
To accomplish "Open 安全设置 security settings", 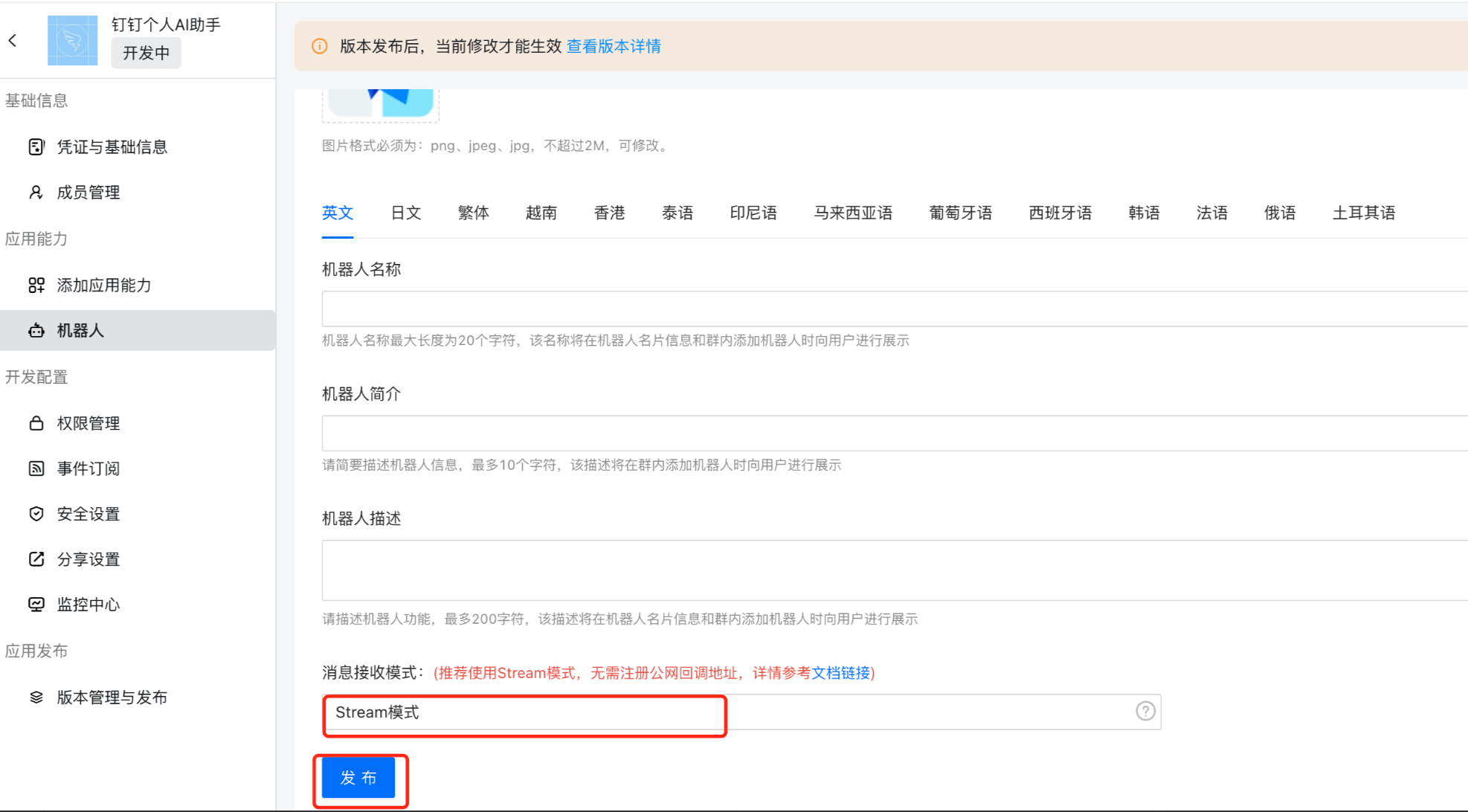I will tap(88, 514).
